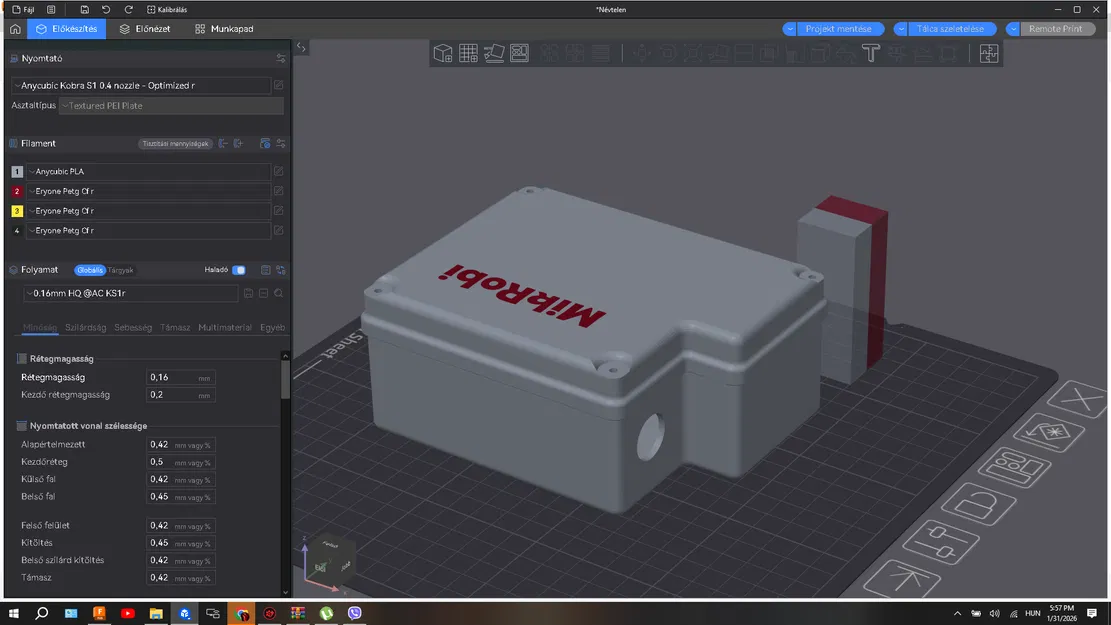Switch process scope to Tárgyak

point(121,270)
